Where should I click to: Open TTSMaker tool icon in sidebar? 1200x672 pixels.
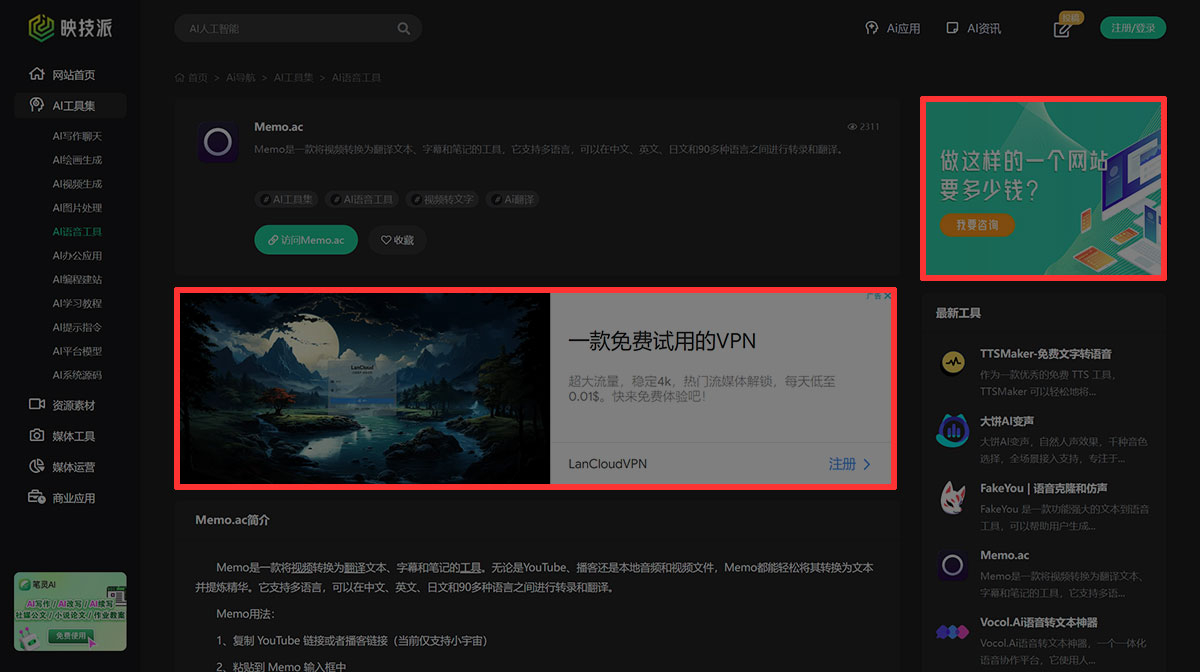952,363
